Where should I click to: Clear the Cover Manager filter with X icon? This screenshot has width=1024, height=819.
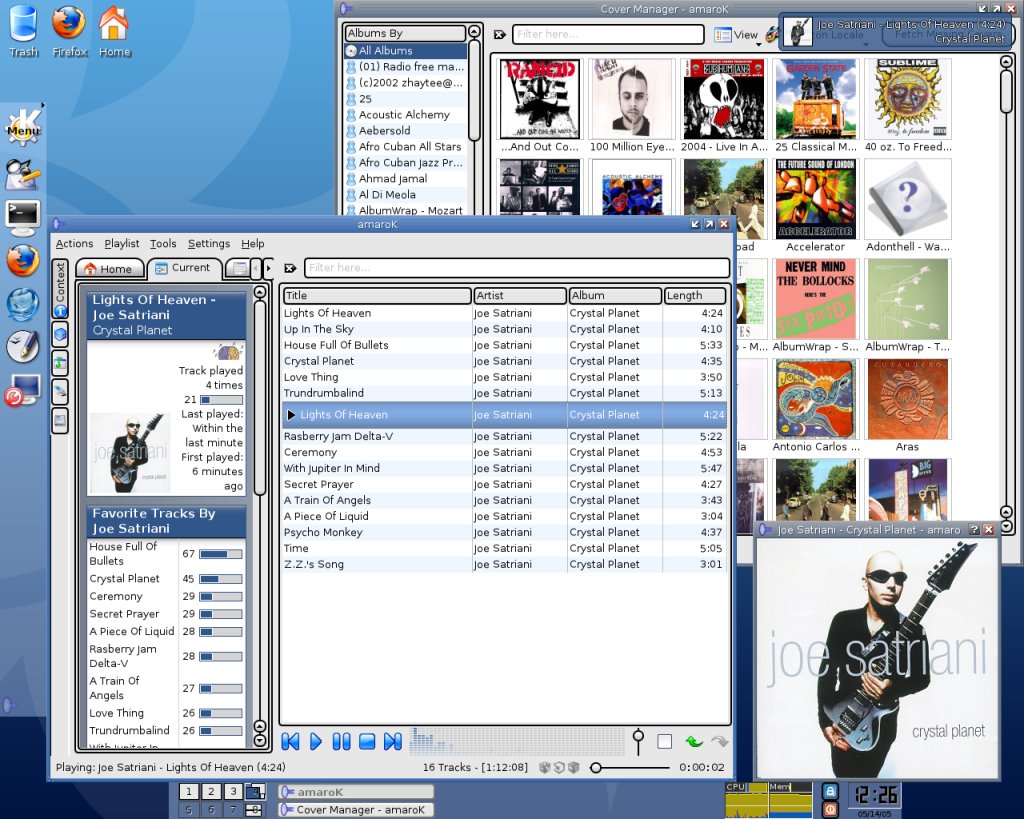tap(500, 34)
